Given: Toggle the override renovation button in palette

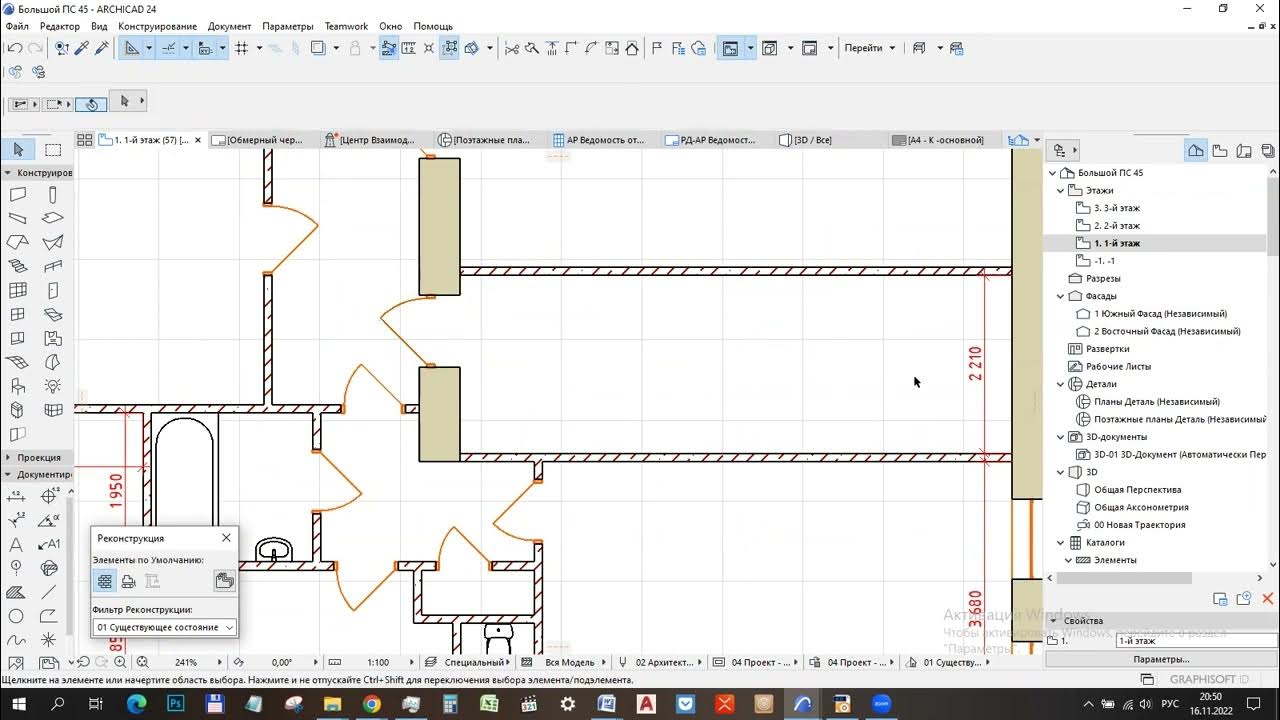Looking at the screenshot, I should 224,581.
